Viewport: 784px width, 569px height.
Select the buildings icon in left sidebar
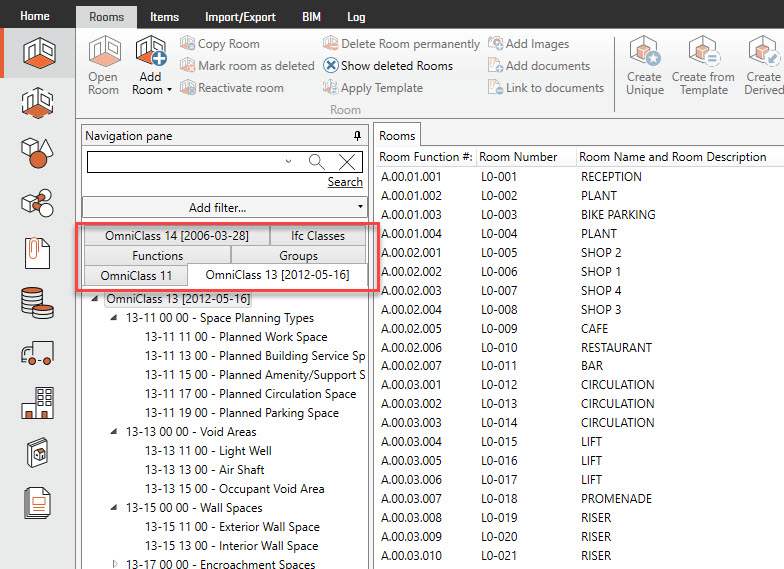pos(37,403)
